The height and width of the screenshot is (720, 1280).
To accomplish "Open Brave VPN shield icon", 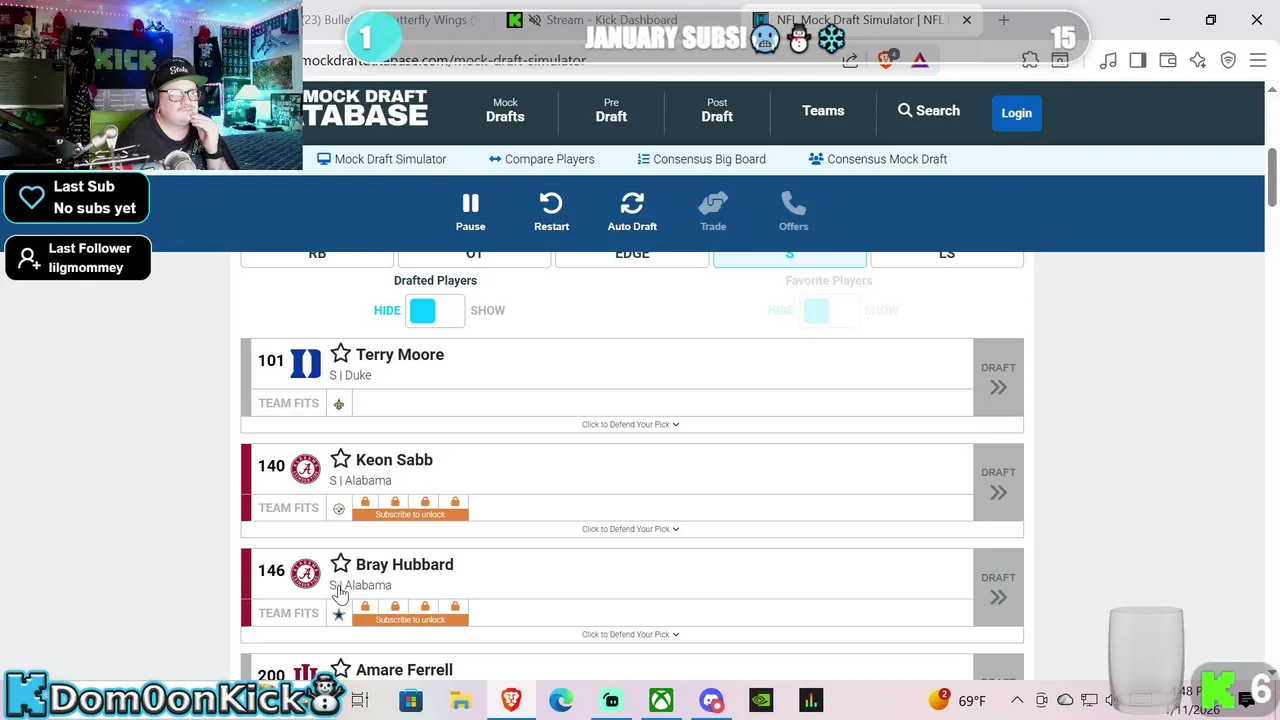I will [x=1228, y=61].
